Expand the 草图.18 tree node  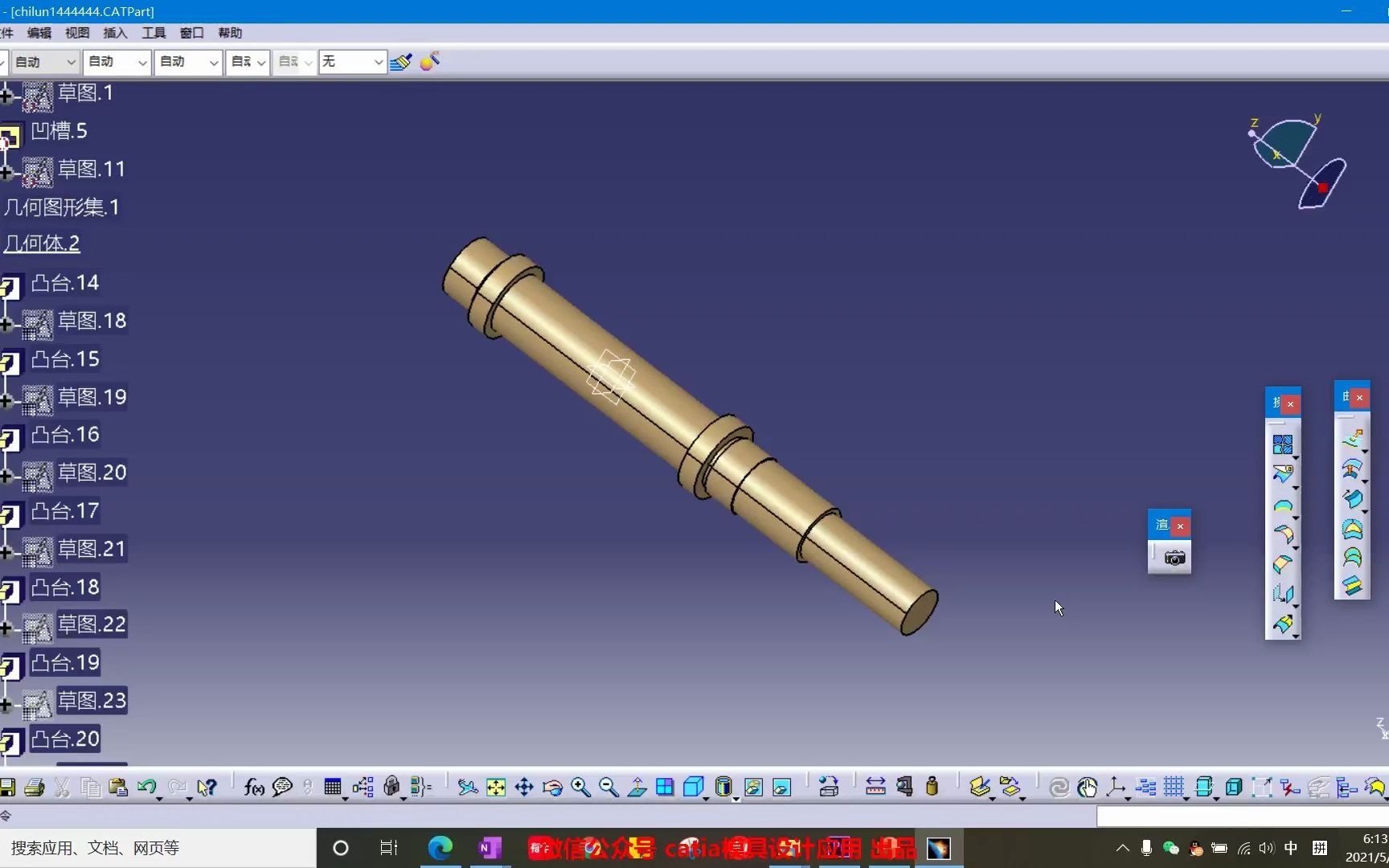(x=6, y=325)
